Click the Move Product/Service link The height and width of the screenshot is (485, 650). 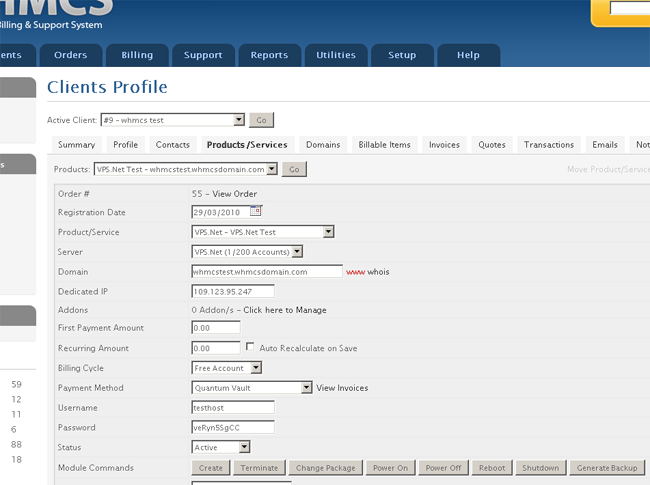[608, 169]
